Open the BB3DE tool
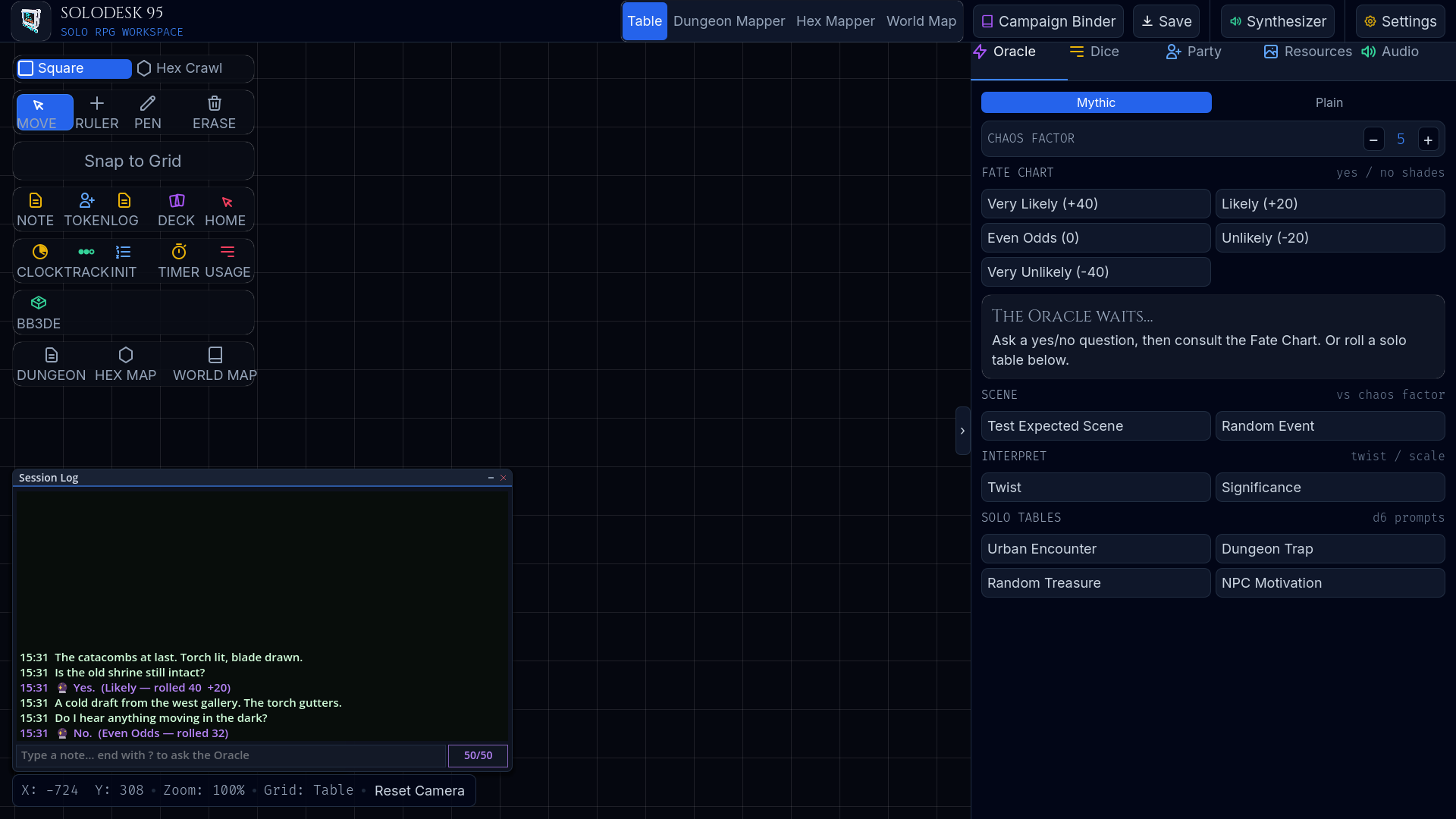 39,312
